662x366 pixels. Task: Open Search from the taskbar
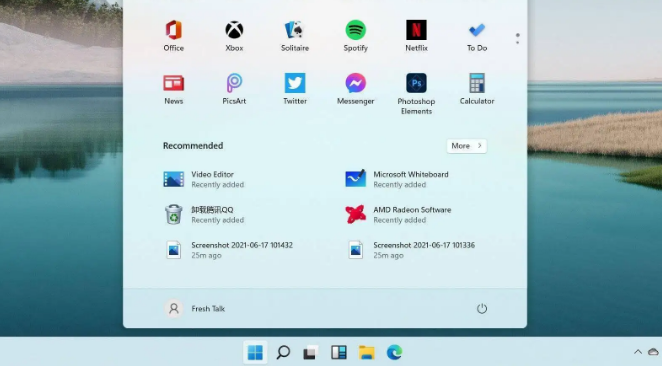pyautogui.click(x=283, y=352)
